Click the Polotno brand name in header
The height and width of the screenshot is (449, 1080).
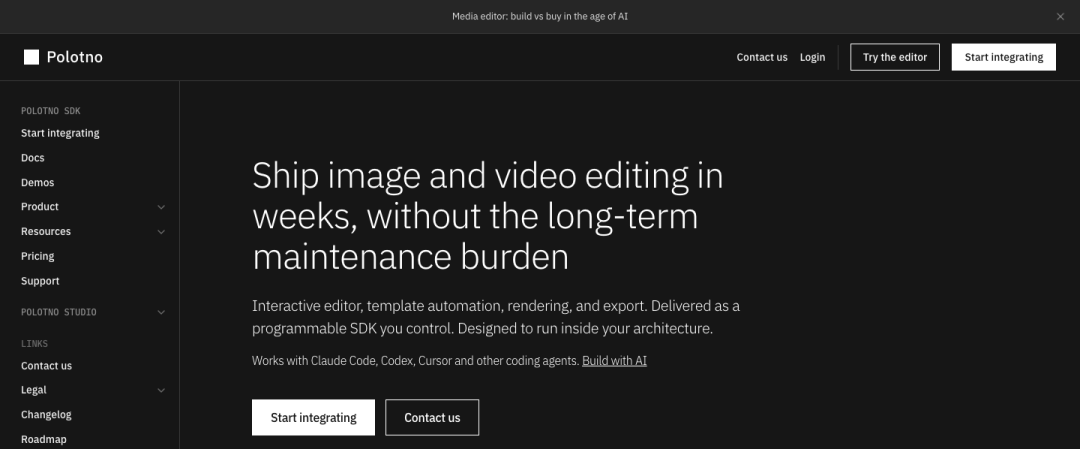(x=74, y=57)
